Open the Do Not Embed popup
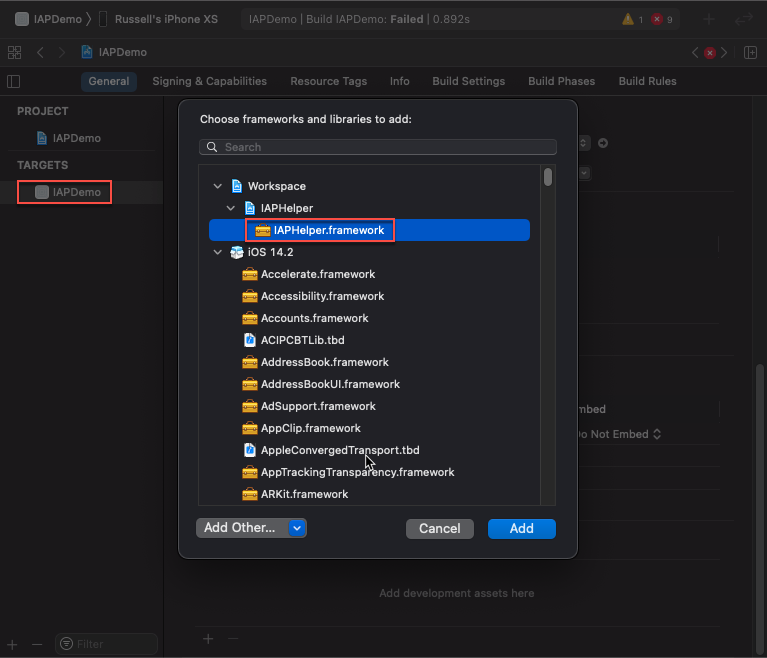The image size is (767, 658). point(619,434)
